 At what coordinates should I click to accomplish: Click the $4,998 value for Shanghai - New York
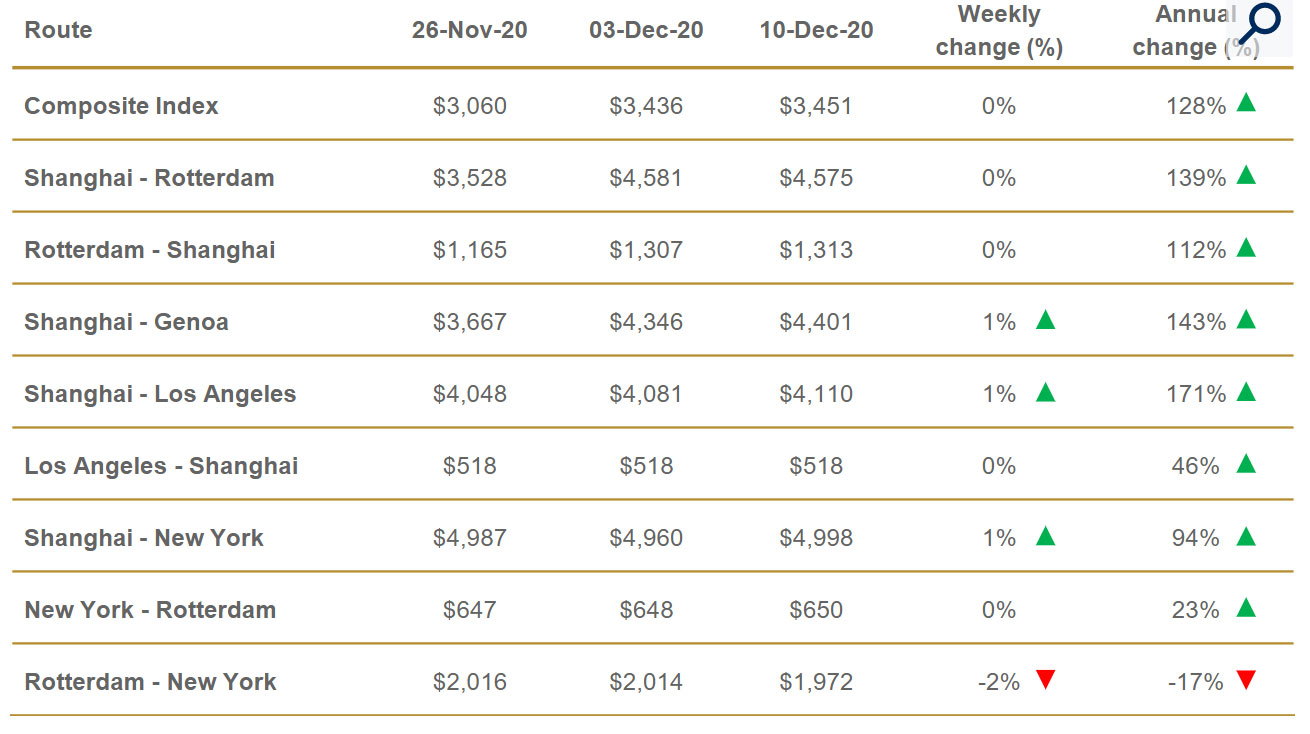816,538
